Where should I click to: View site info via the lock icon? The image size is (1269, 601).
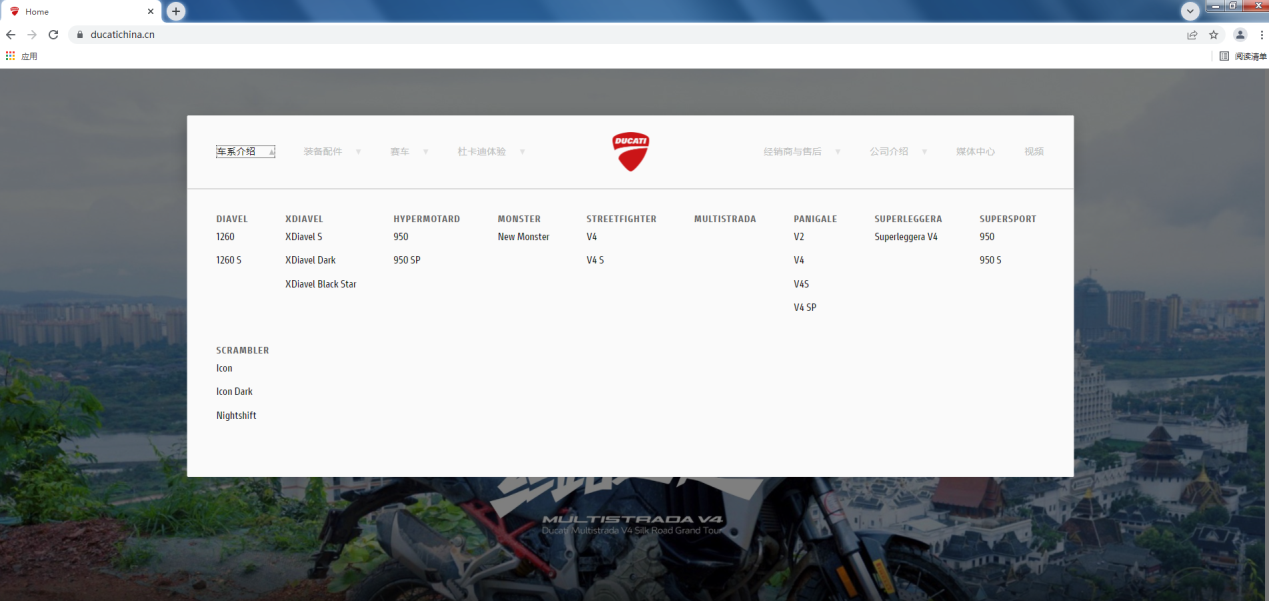click(x=79, y=34)
